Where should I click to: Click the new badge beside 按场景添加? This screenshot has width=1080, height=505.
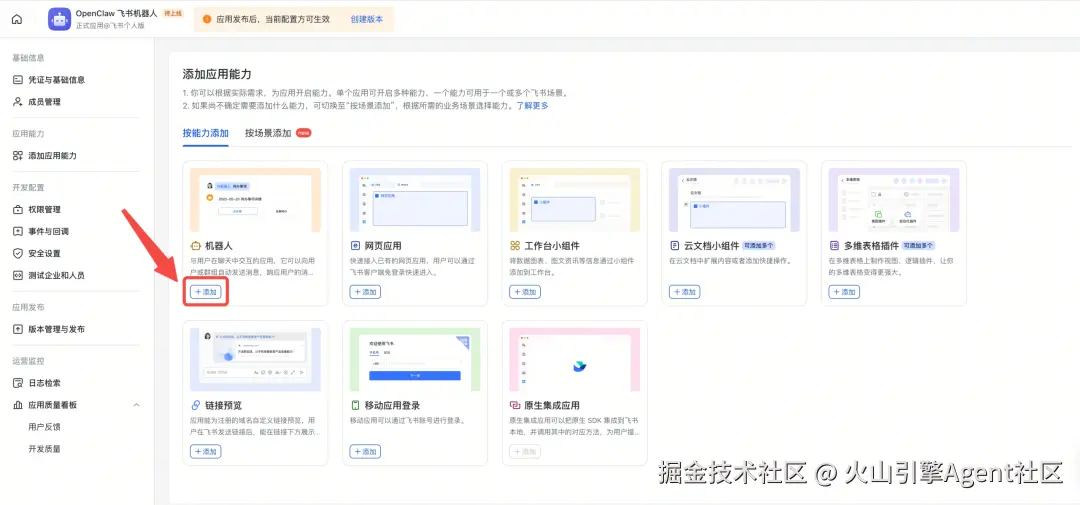(x=304, y=133)
